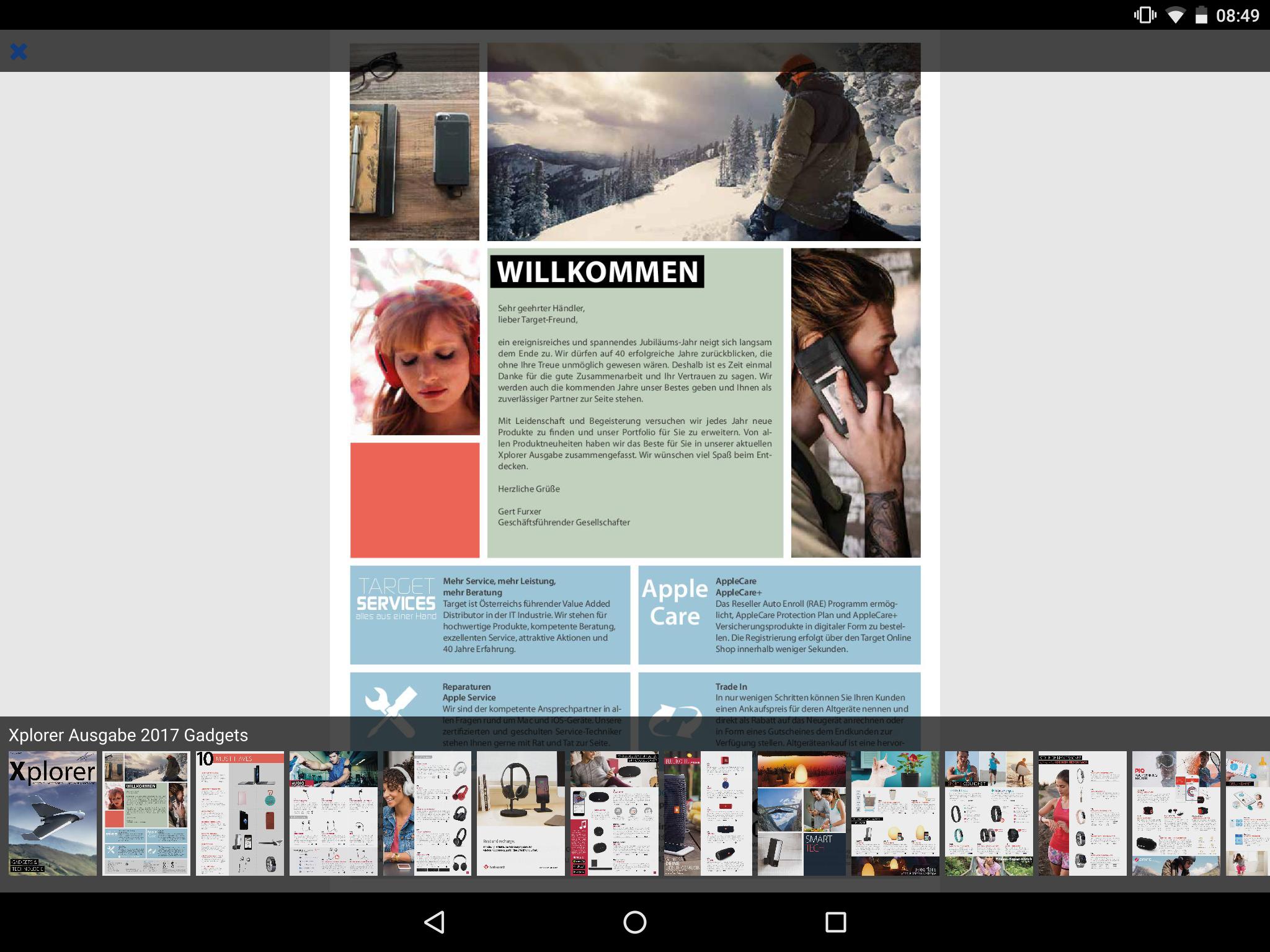This screenshot has width=1270, height=952.
Task: Tap the 'Gert Furxer' signature text
Action: pos(520,511)
